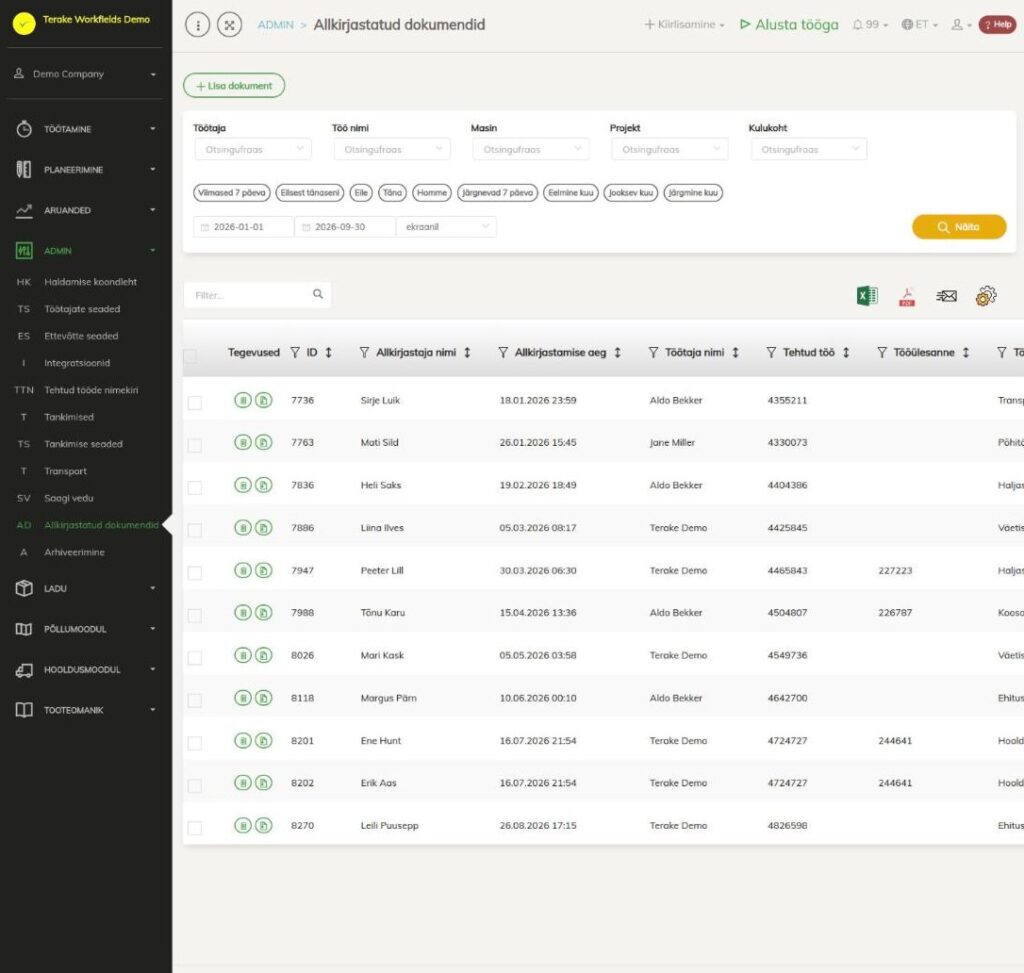Select the checkbox for row 7836
This screenshot has height=973, width=1024.
(x=195, y=488)
